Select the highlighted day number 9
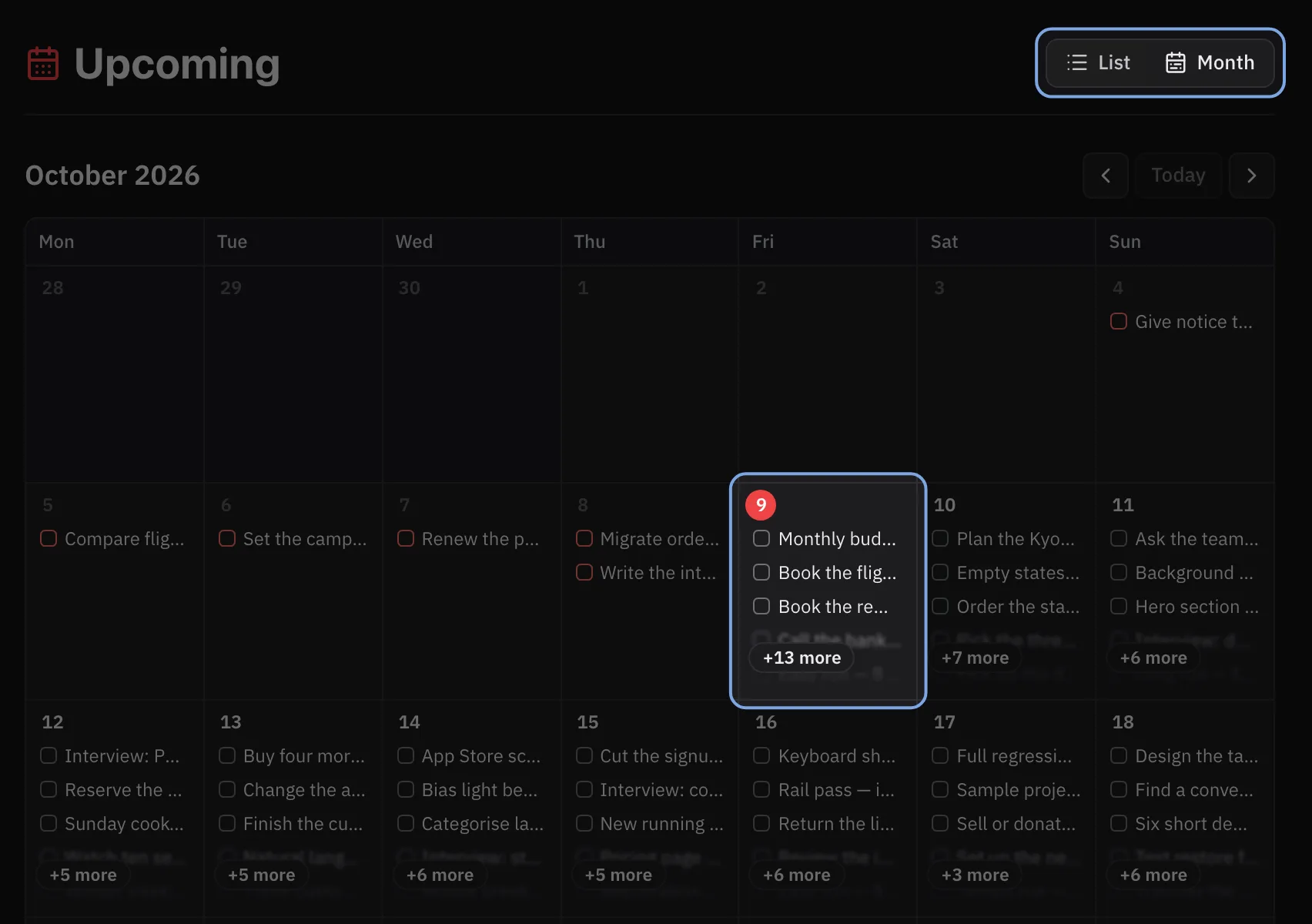This screenshot has height=924, width=1312. click(x=761, y=504)
